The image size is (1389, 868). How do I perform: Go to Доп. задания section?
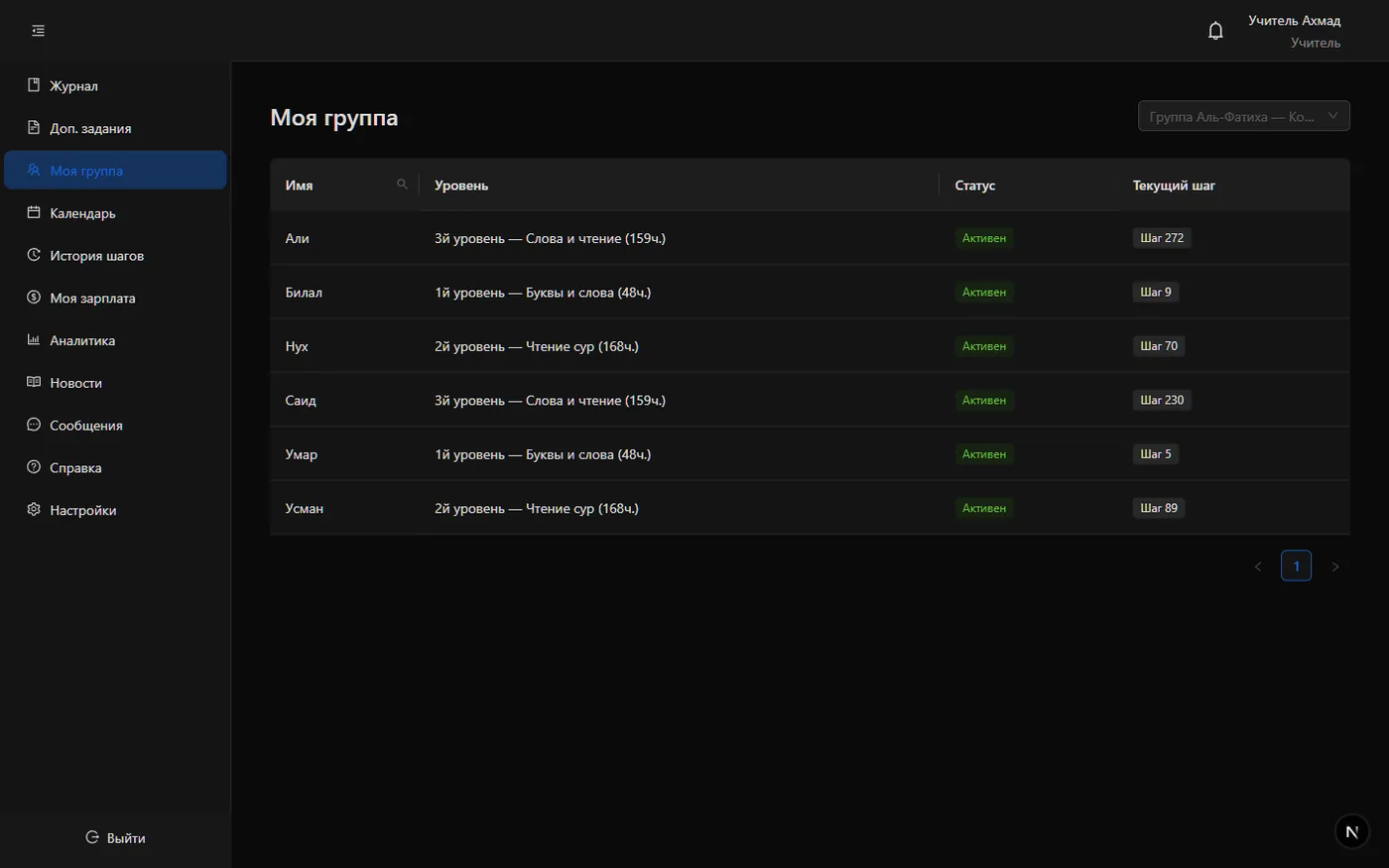coord(115,128)
